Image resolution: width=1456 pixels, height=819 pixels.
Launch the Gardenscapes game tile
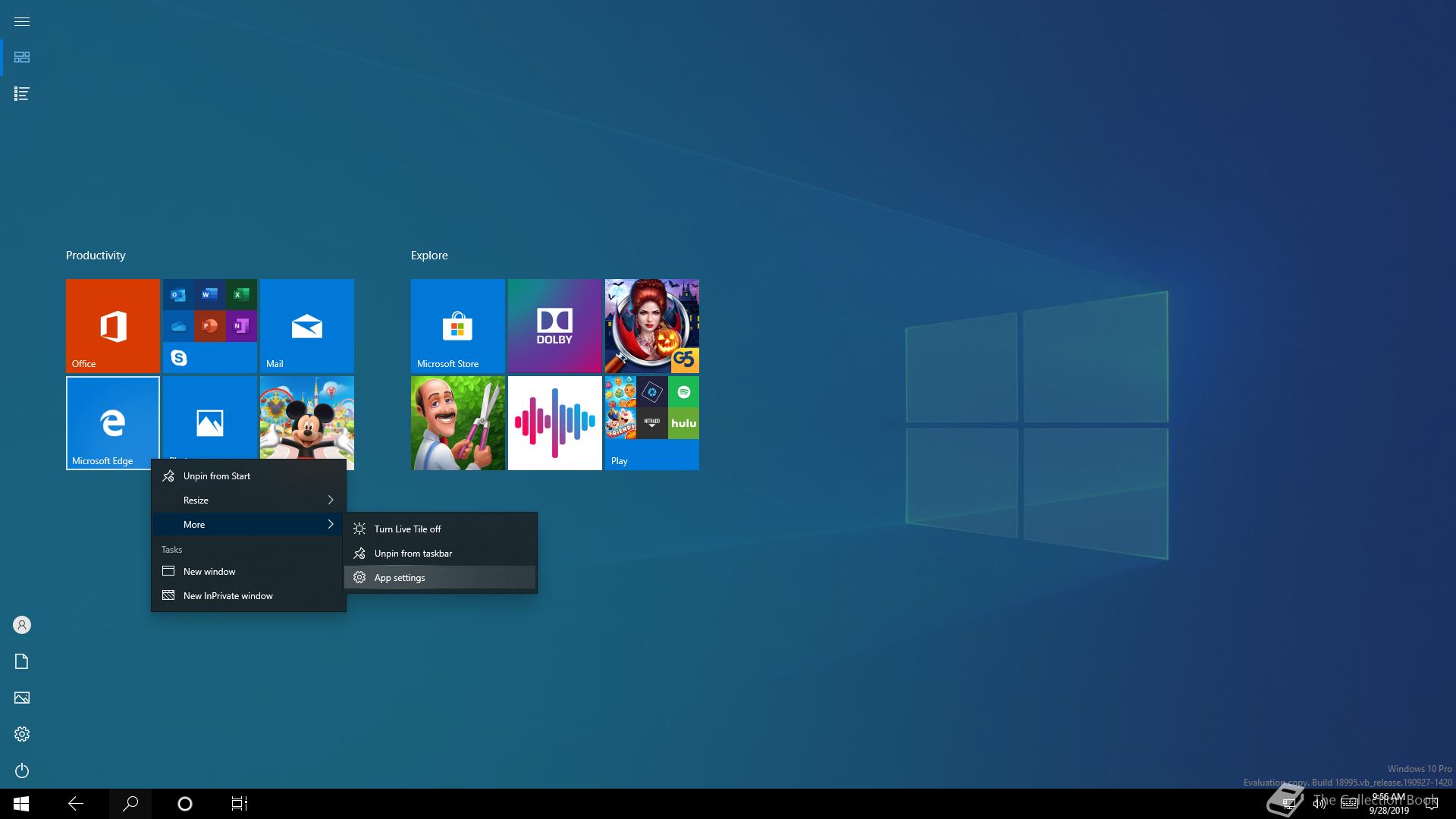coord(458,423)
